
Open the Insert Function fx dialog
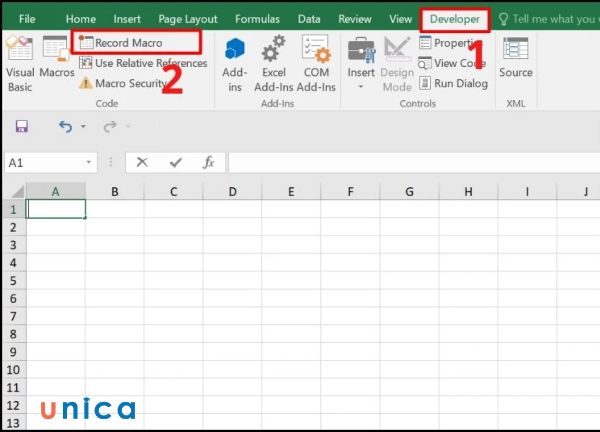(209, 163)
